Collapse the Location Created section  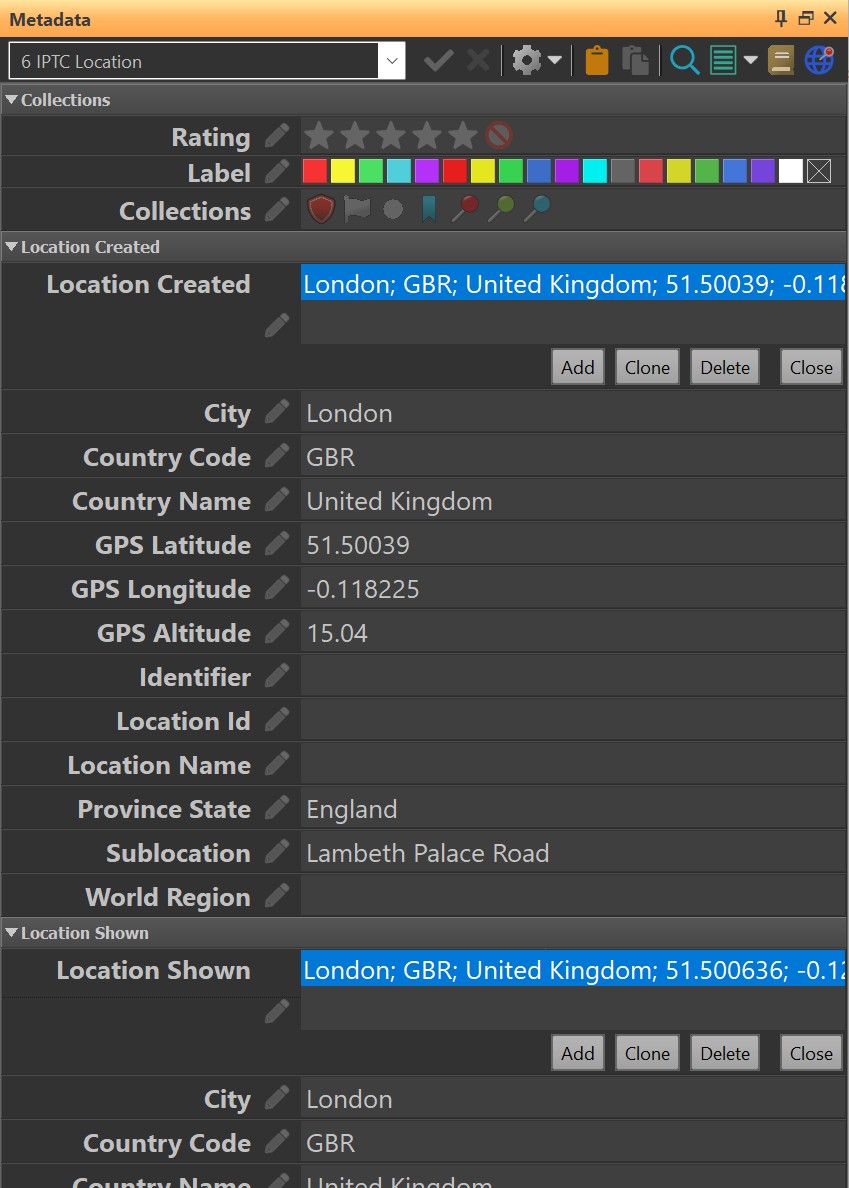12,247
